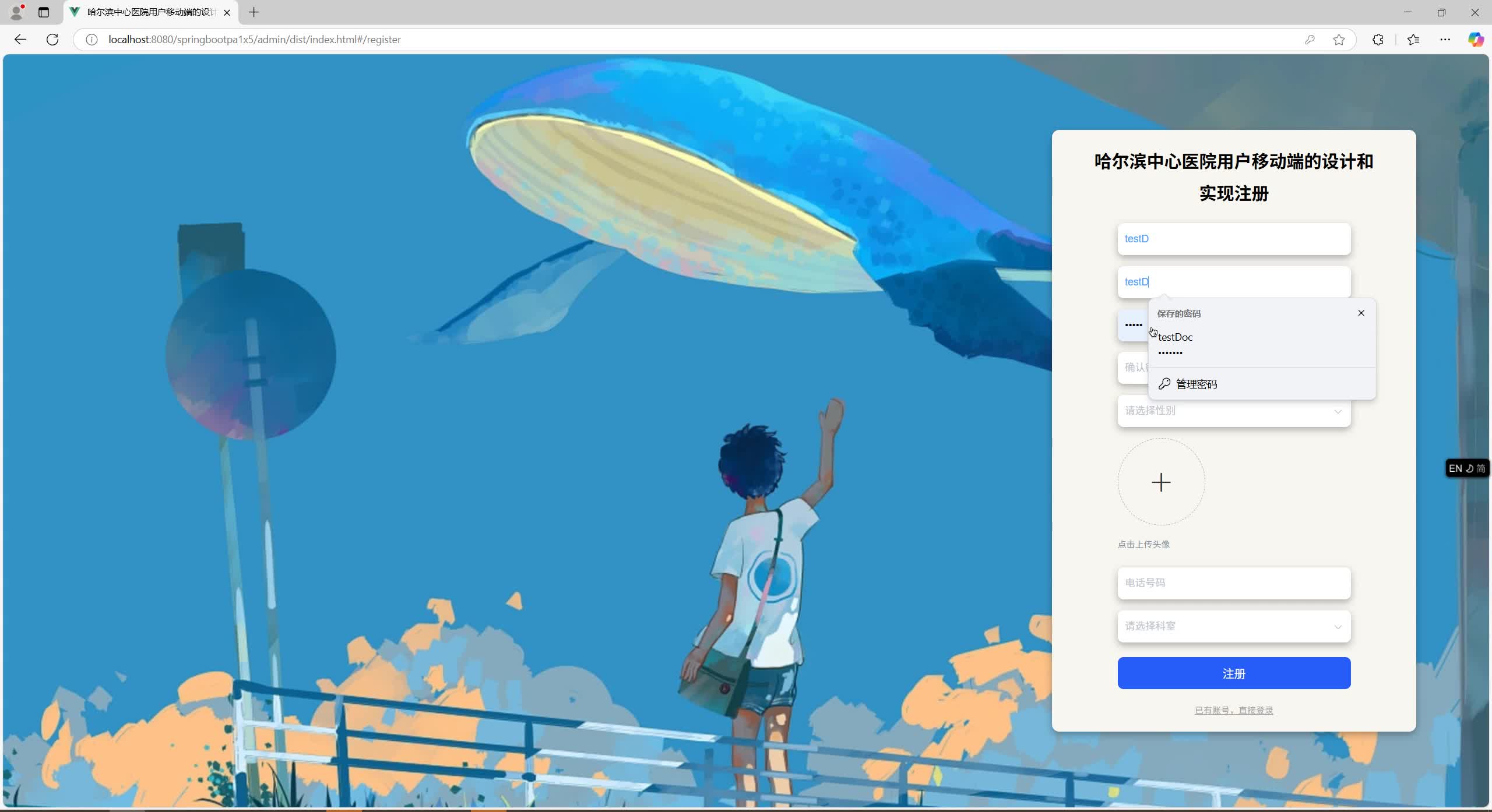
Task: Go back using the back arrow
Action: tap(20, 39)
